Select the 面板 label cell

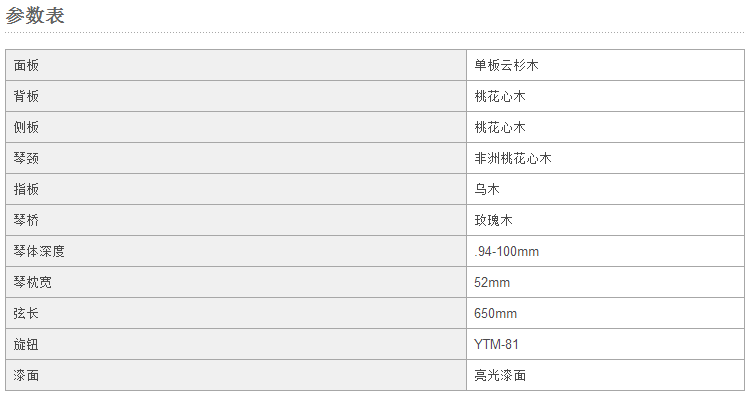click(x=236, y=65)
